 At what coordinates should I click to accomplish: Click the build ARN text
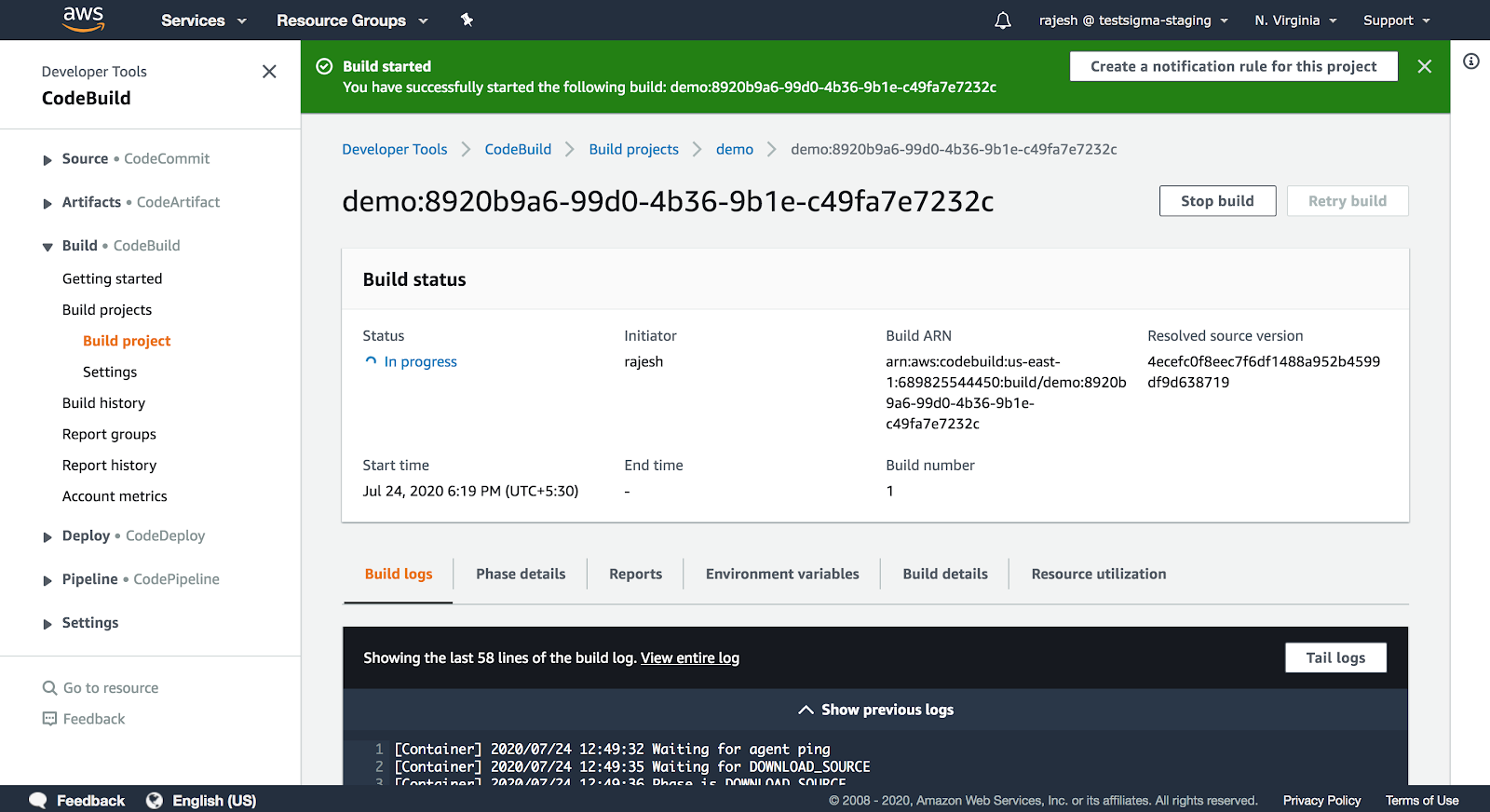click(1006, 393)
